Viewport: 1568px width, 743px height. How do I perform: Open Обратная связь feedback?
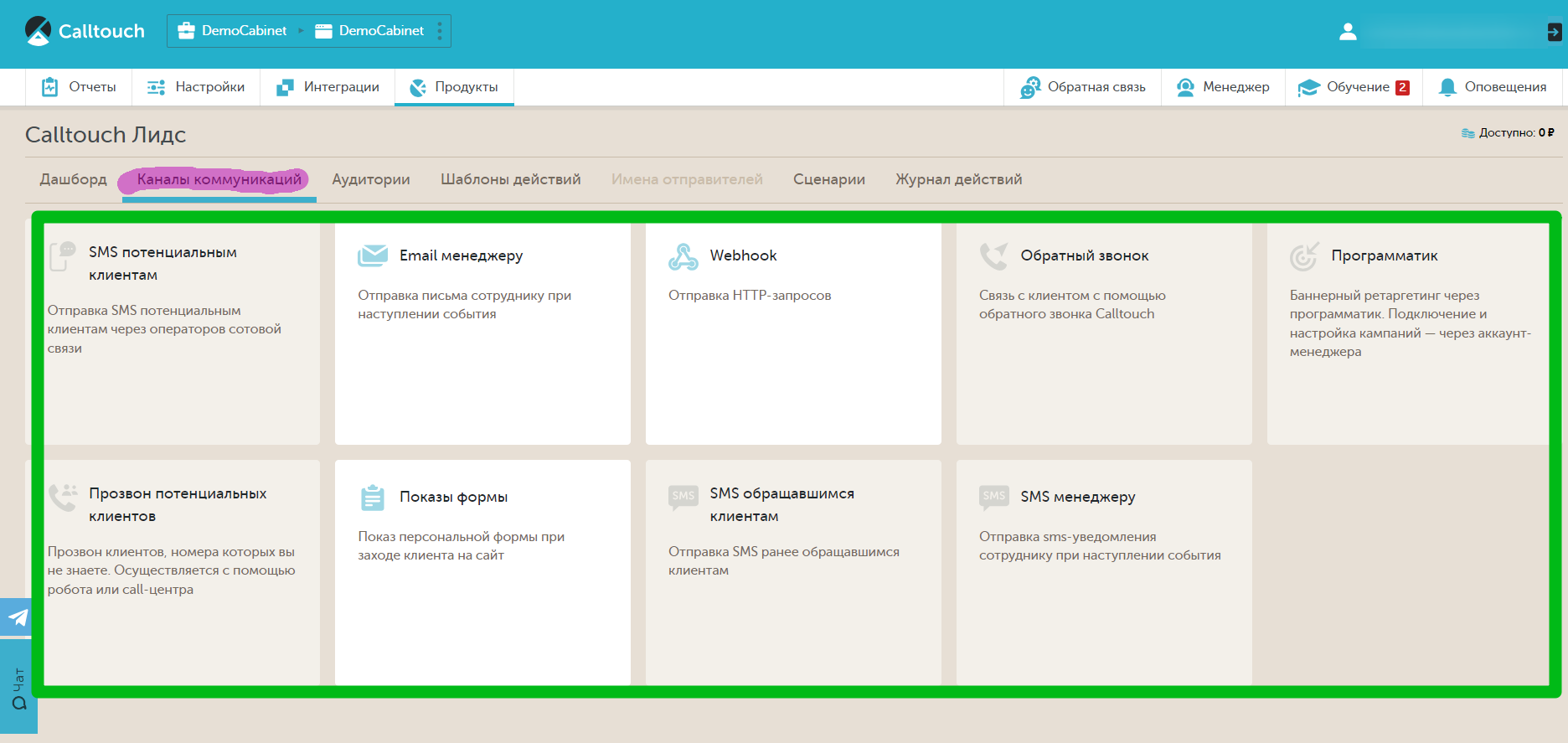1082,87
